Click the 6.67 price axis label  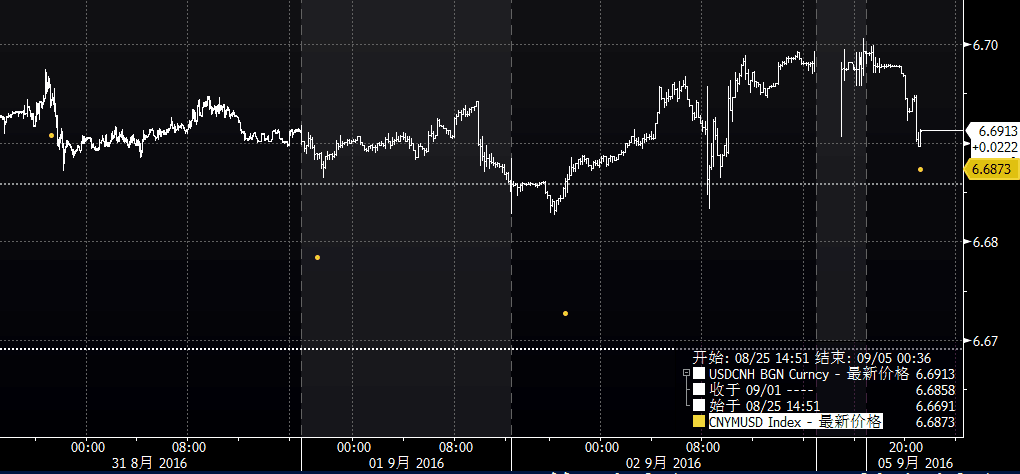(985, 341)
